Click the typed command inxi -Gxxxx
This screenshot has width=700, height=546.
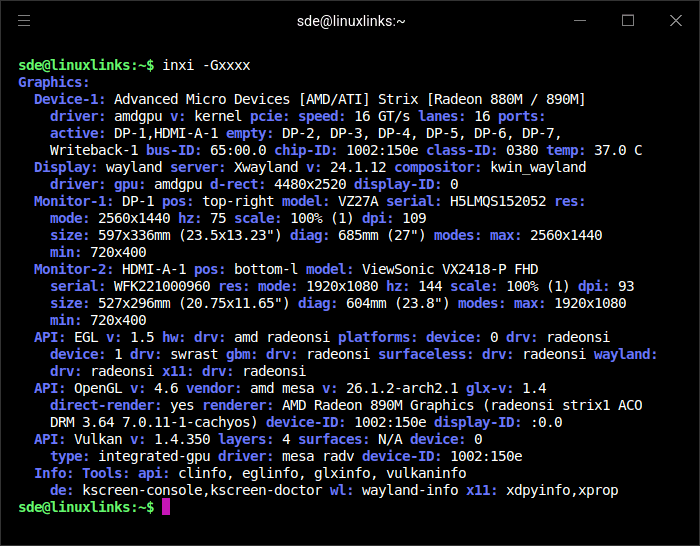[x=206, y=65]
